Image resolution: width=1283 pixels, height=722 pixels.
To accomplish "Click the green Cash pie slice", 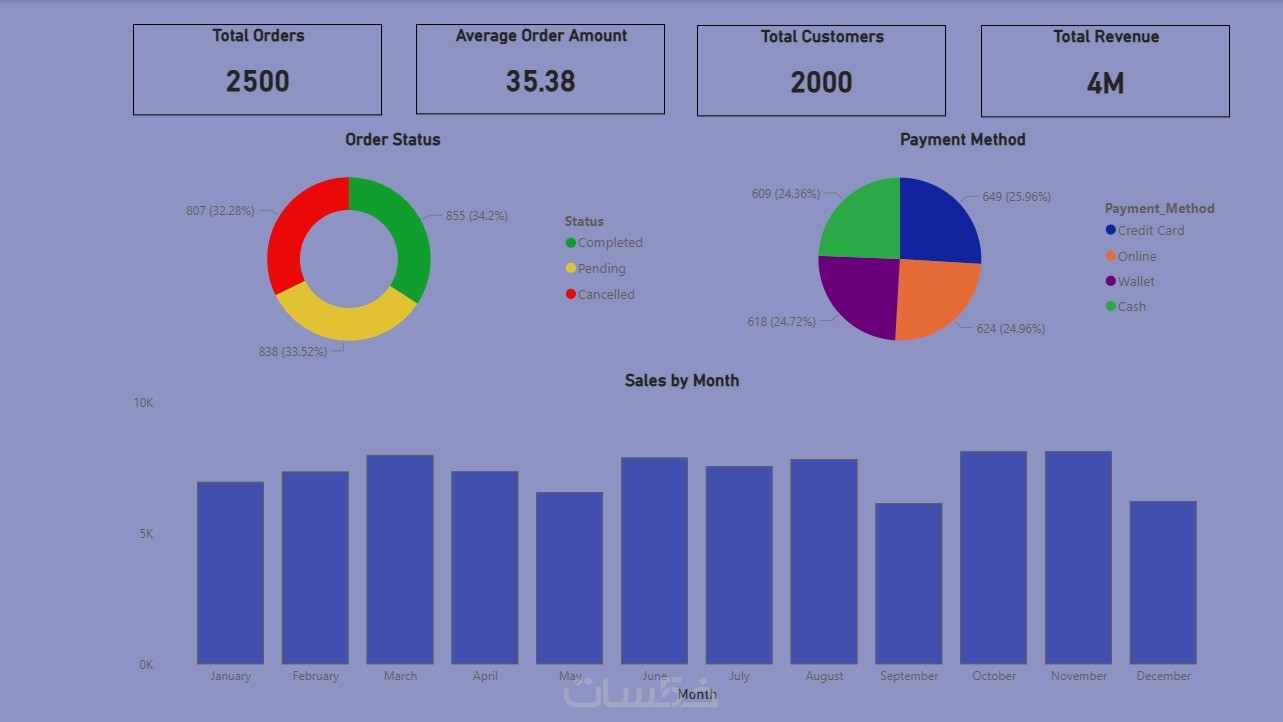I will [x=862, y=222].
